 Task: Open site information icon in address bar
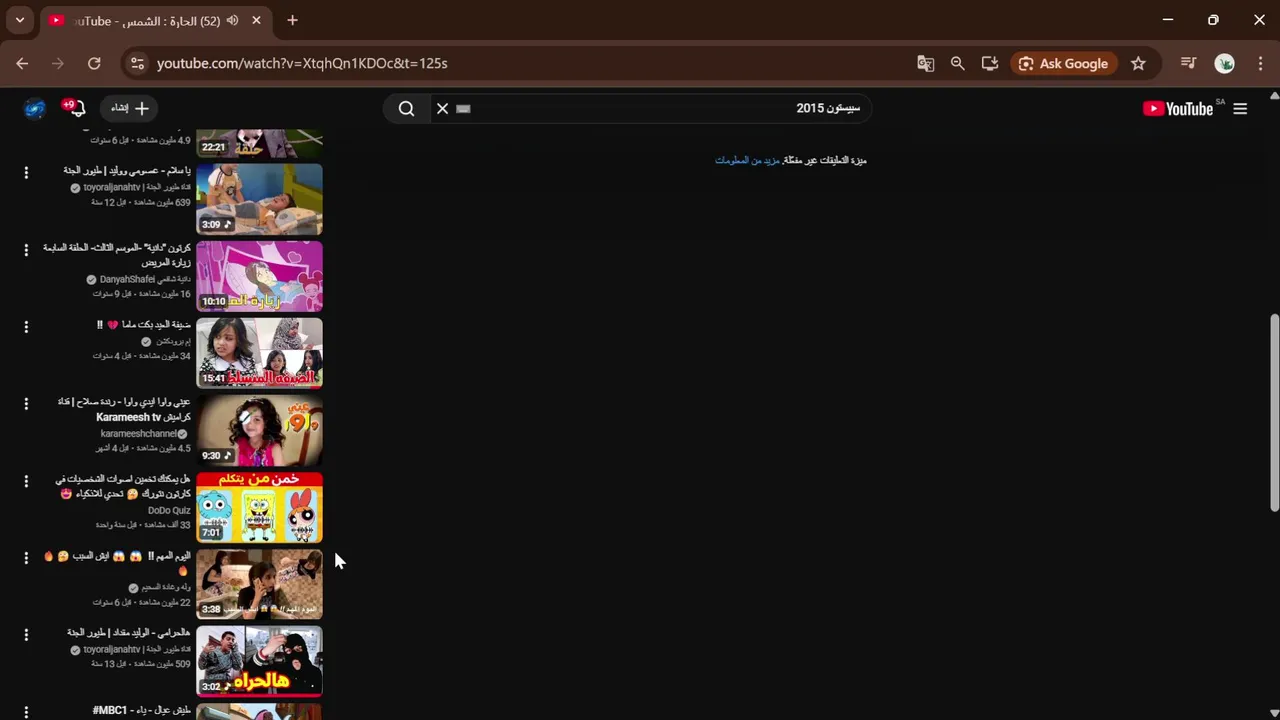(x=138, y=63)
